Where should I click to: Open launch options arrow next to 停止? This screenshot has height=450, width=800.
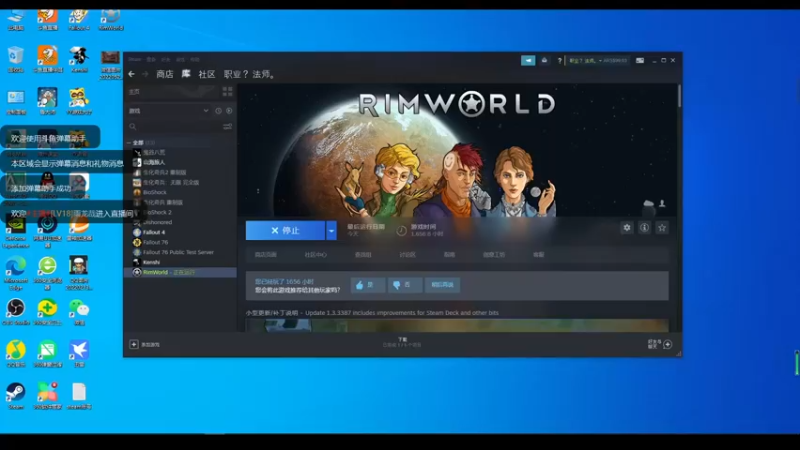pos(331,231)
